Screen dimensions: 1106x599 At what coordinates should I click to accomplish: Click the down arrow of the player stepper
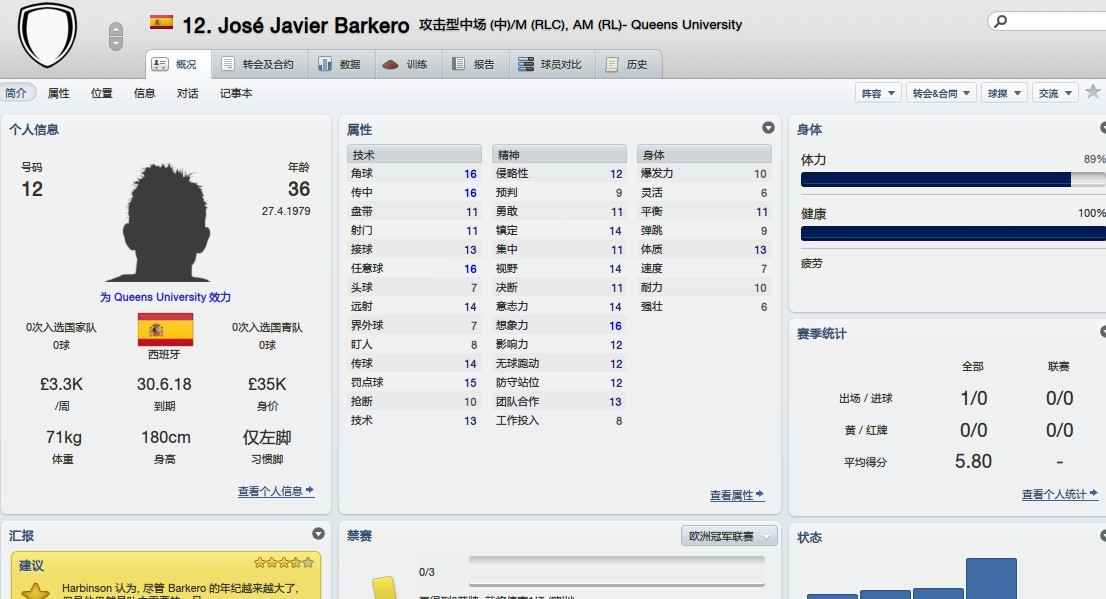coord(116,44)
